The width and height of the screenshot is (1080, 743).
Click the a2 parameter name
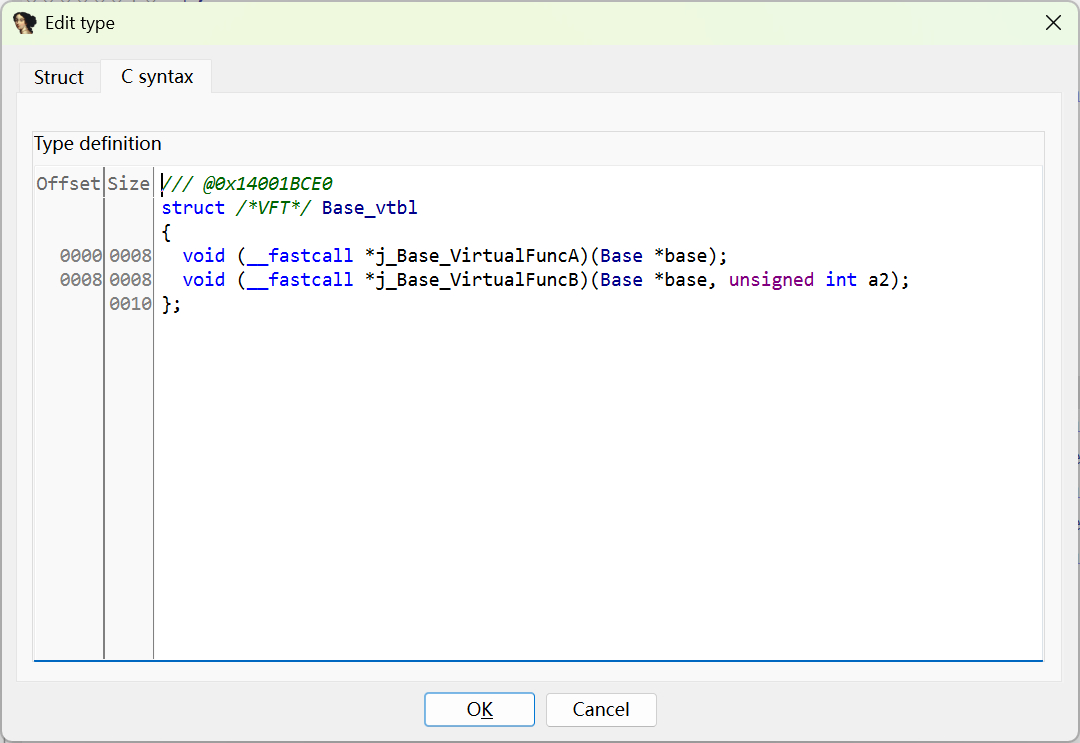pos(878,280)
